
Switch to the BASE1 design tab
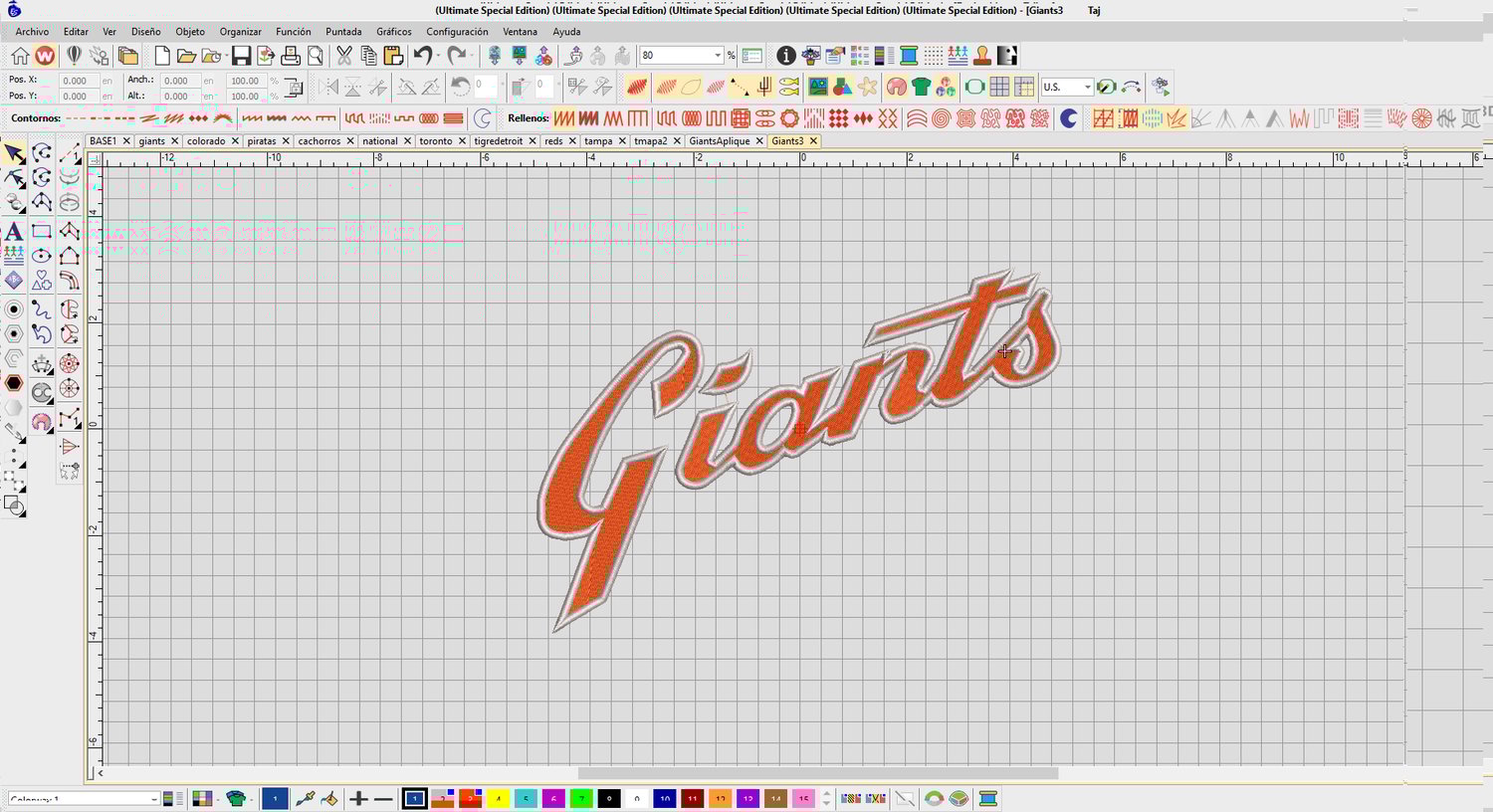coord(103,141)
